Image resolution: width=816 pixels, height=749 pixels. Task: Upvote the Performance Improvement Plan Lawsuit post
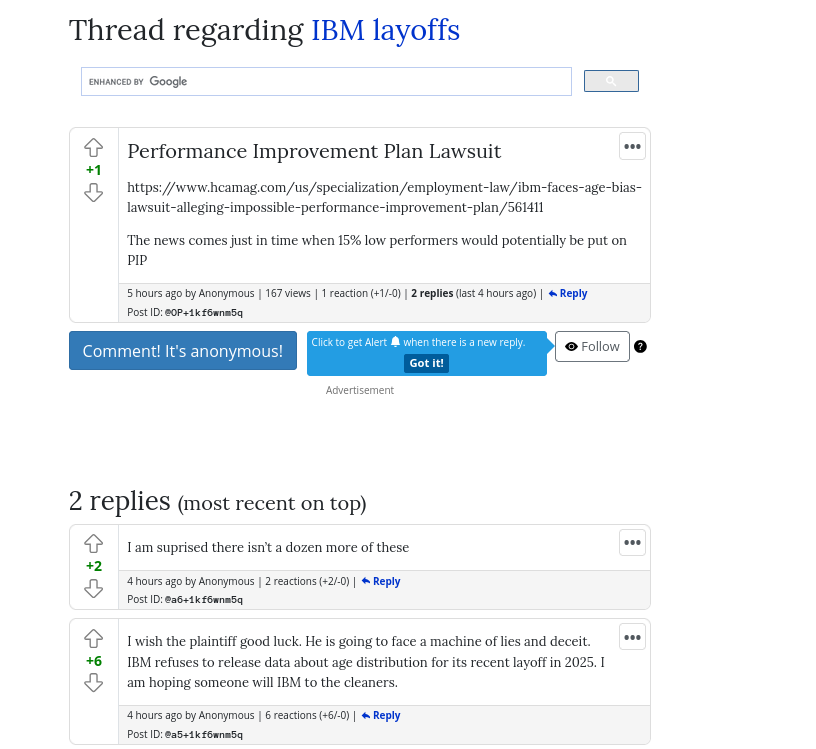(93, 147)
